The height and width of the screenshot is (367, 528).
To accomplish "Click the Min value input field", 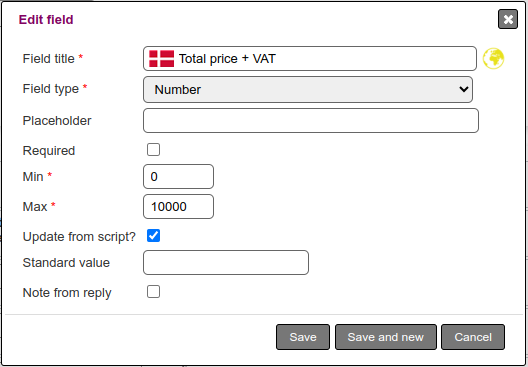I will (178, 176).
